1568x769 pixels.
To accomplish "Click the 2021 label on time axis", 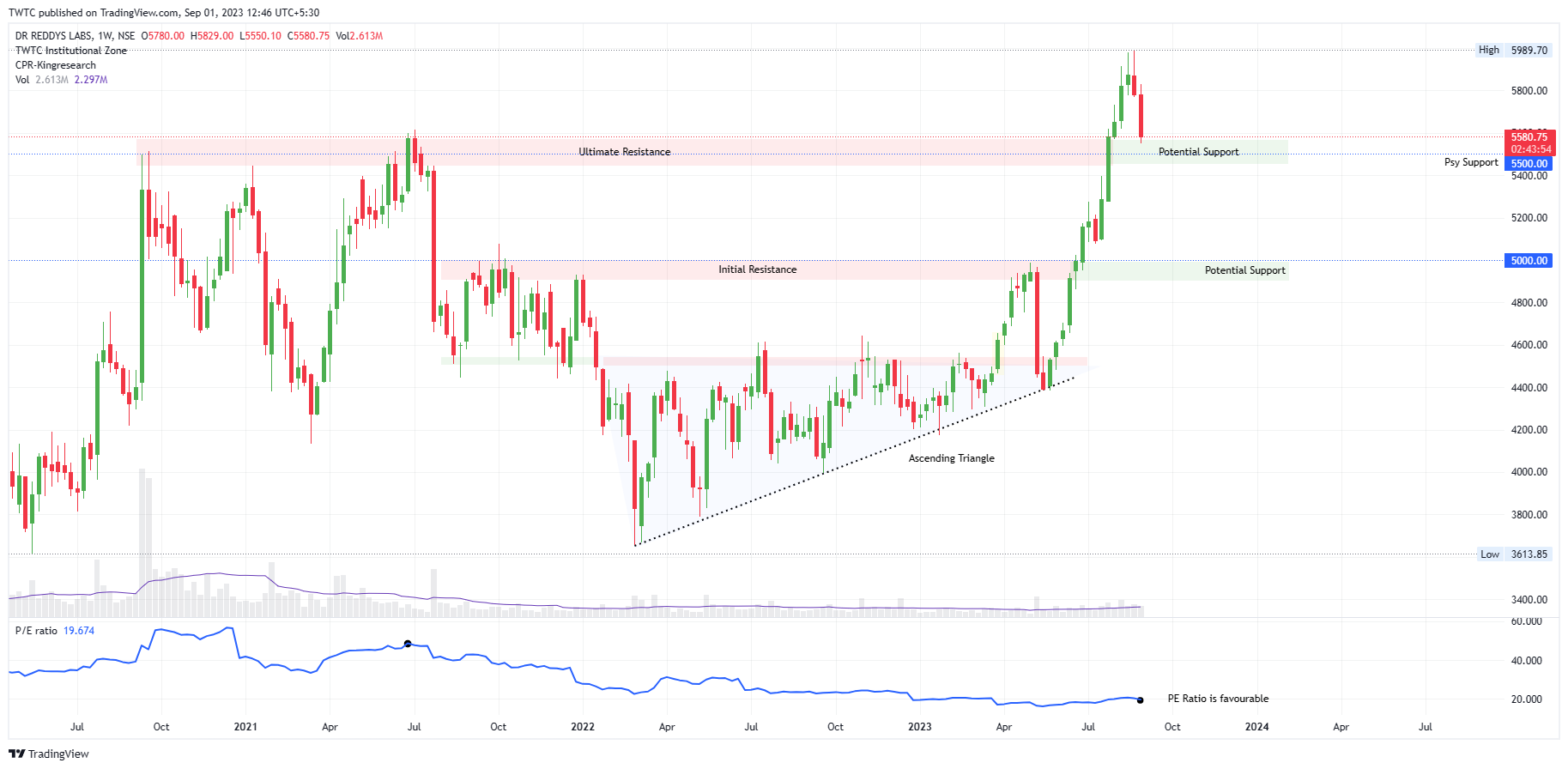I will [245, 727].
